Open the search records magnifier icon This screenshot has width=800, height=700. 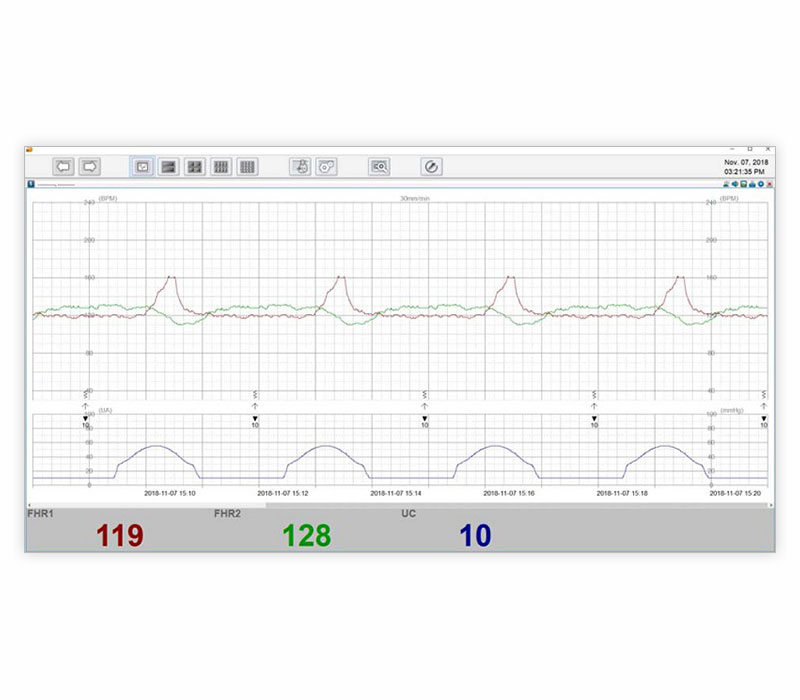379,167
